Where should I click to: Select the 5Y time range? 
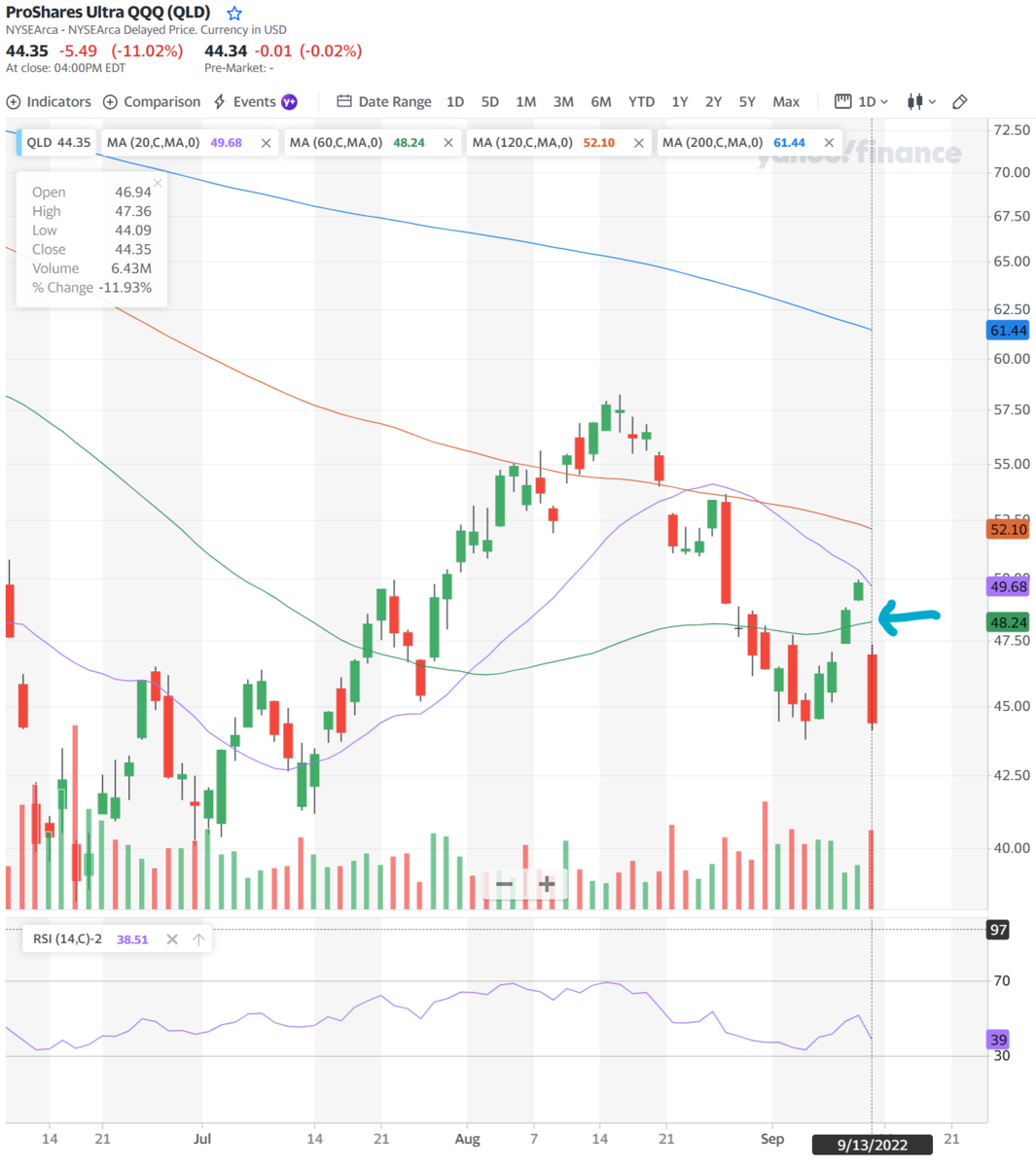point(747,102)
